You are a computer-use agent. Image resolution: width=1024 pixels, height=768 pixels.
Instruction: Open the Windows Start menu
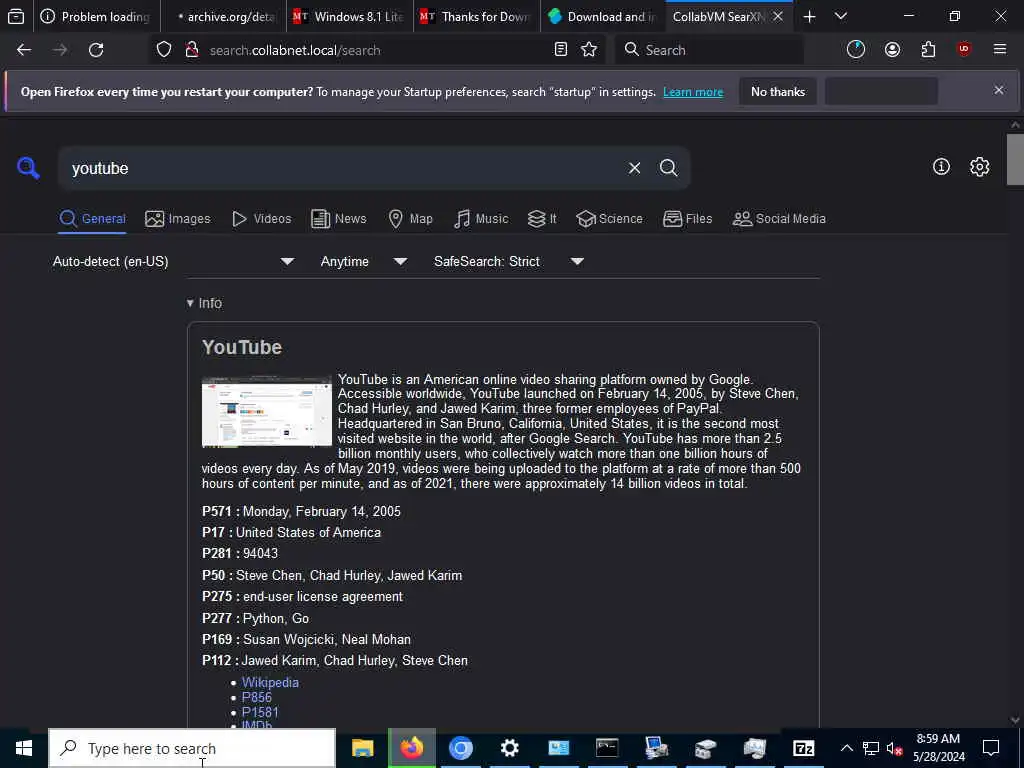click(x=24, y=748)
